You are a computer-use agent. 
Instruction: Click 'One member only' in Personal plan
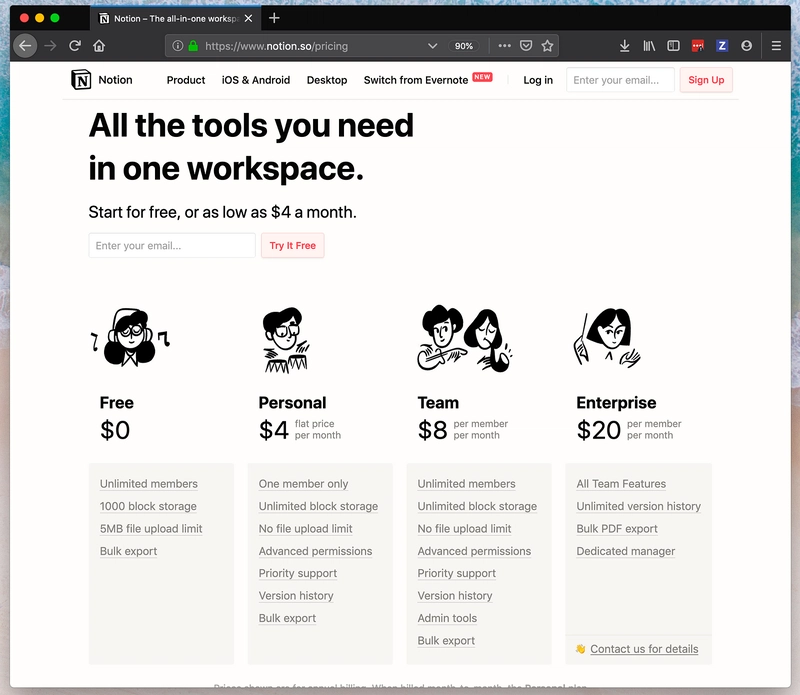(303, 484)
